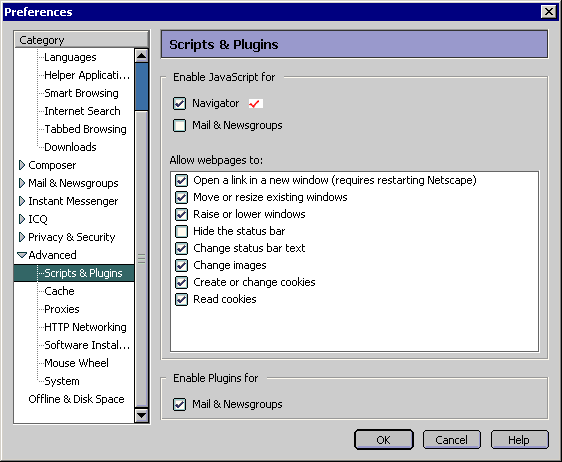The height and width of the screenshot is (462, 562).
Task: Click the OK button
Action: coord(384,440)
